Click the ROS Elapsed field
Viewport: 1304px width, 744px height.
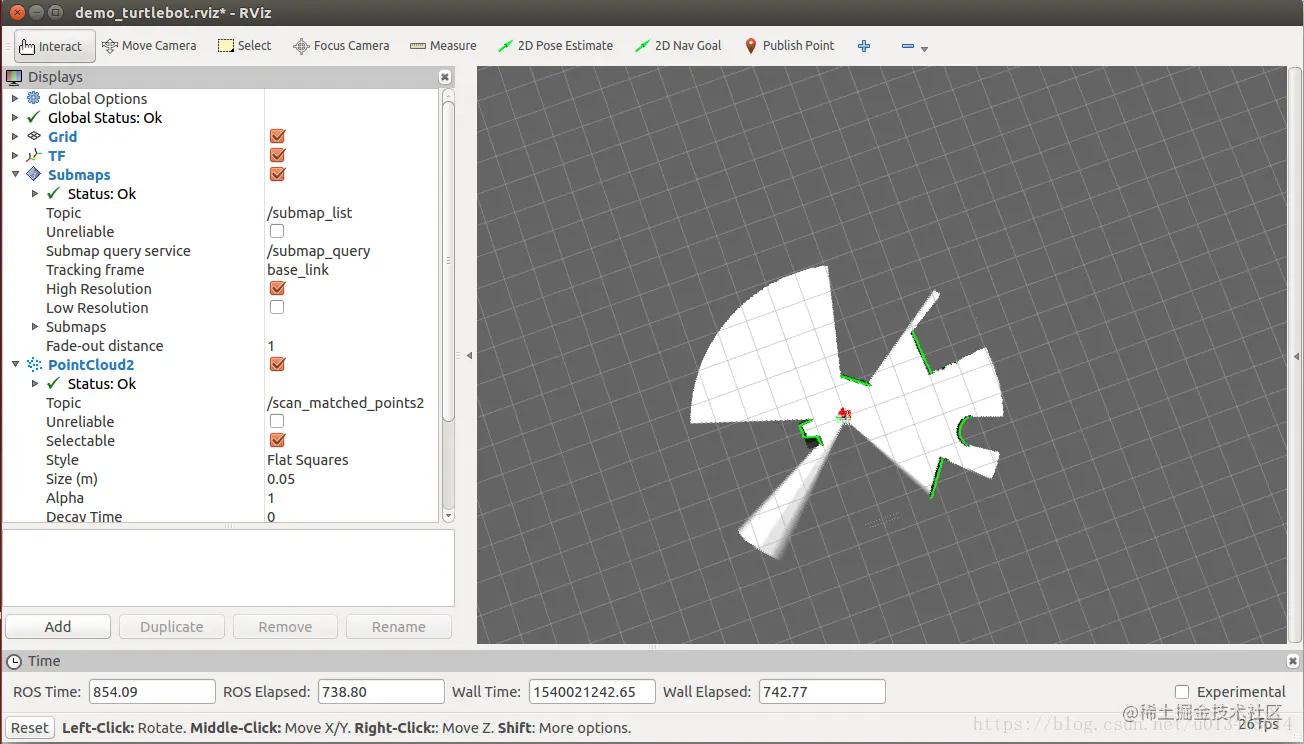click(381, 692)
